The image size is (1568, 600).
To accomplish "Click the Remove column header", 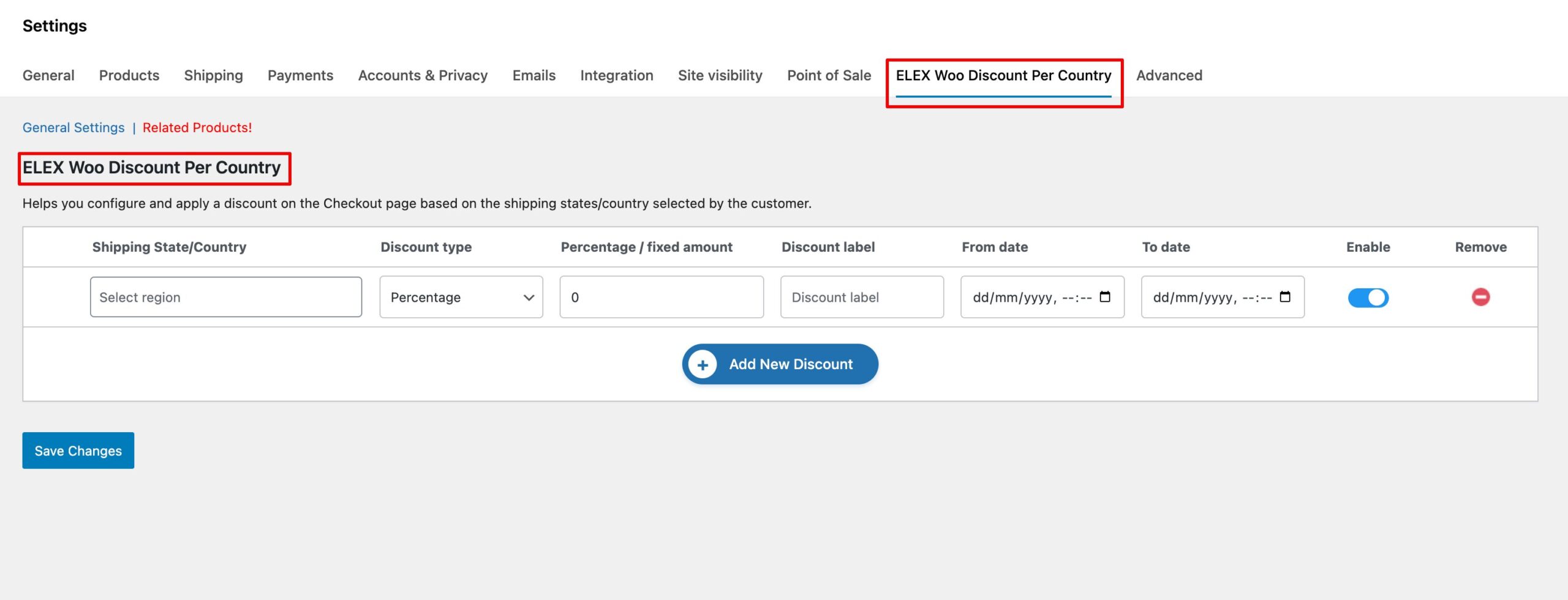I will click(1480, 247).
